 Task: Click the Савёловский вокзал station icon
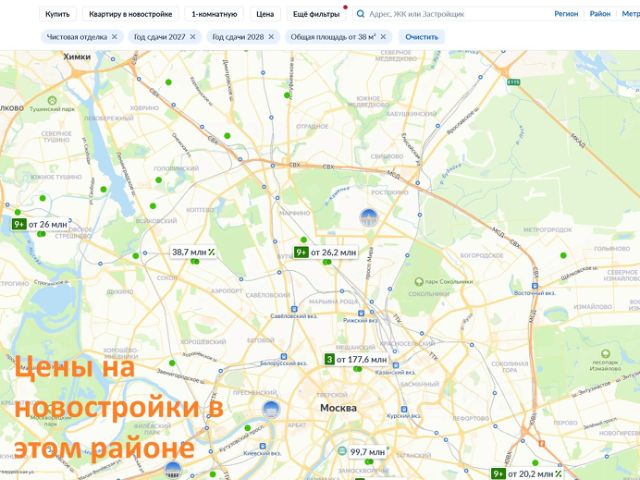tap(294, 309)
